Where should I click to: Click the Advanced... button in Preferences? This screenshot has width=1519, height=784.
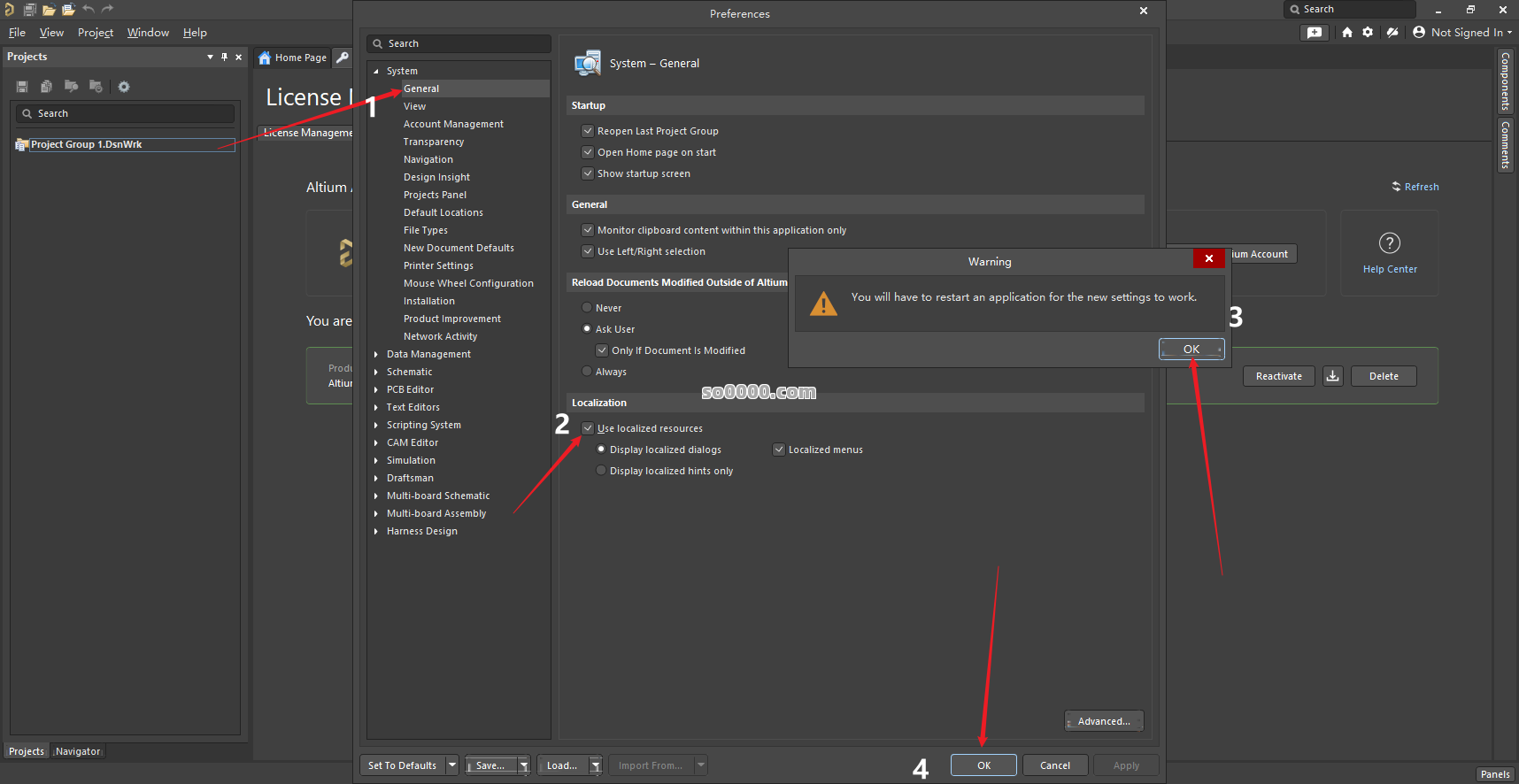point(1103,721)
